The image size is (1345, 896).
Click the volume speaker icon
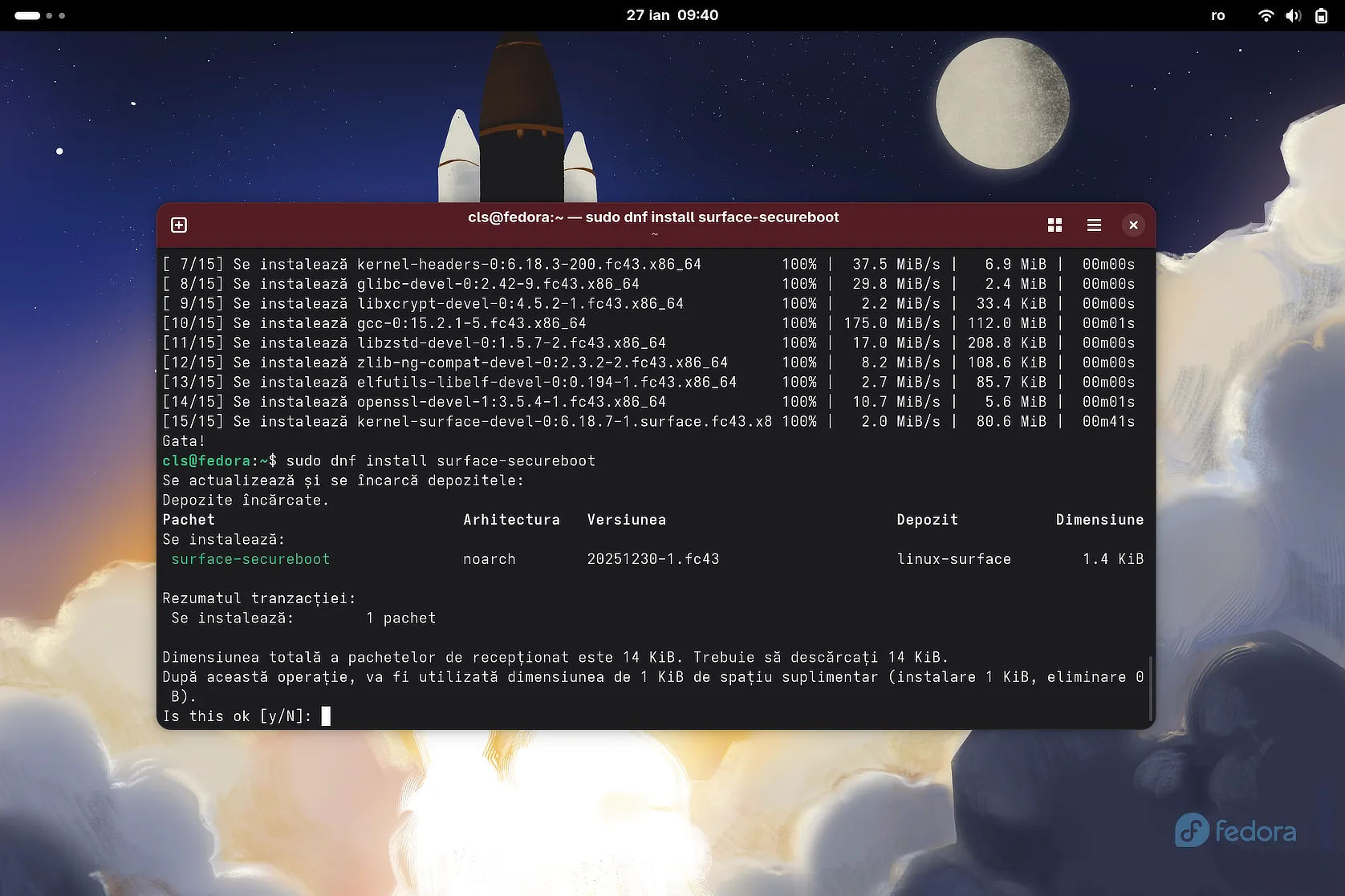1293,15
